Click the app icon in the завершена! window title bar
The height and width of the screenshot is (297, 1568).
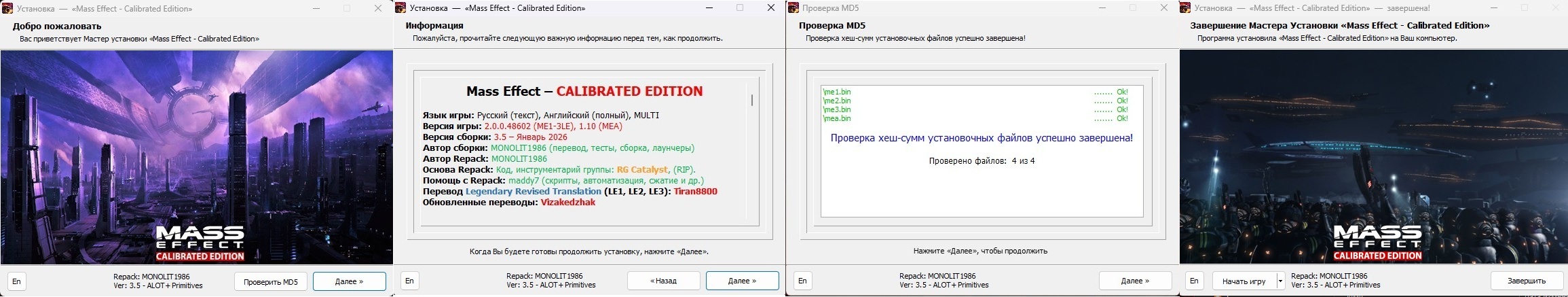[x=1186, y=8]
